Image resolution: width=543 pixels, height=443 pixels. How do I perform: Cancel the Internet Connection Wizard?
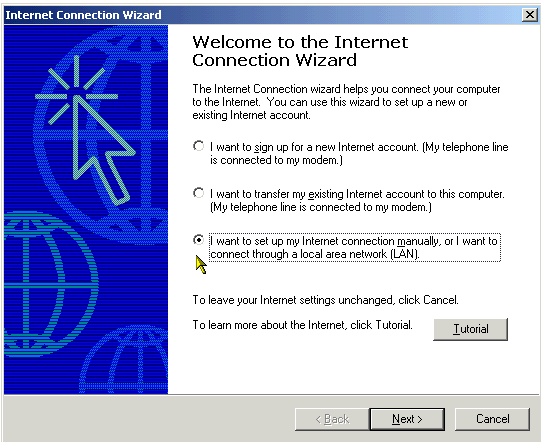click(x=492, y=419)
